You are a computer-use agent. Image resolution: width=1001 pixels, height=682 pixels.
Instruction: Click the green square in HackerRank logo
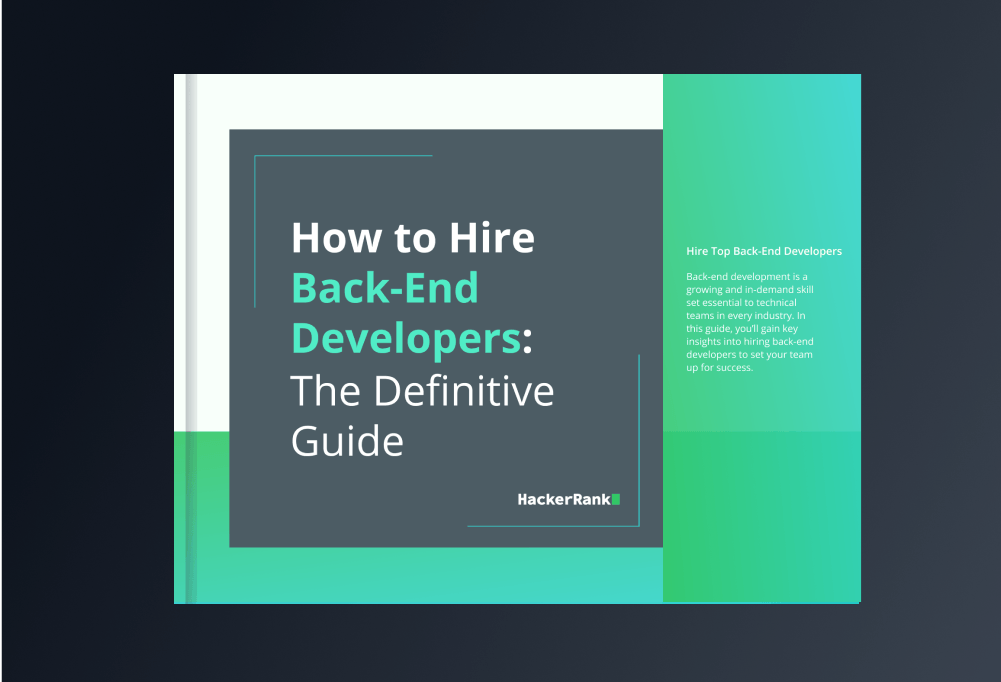[616, 499]
